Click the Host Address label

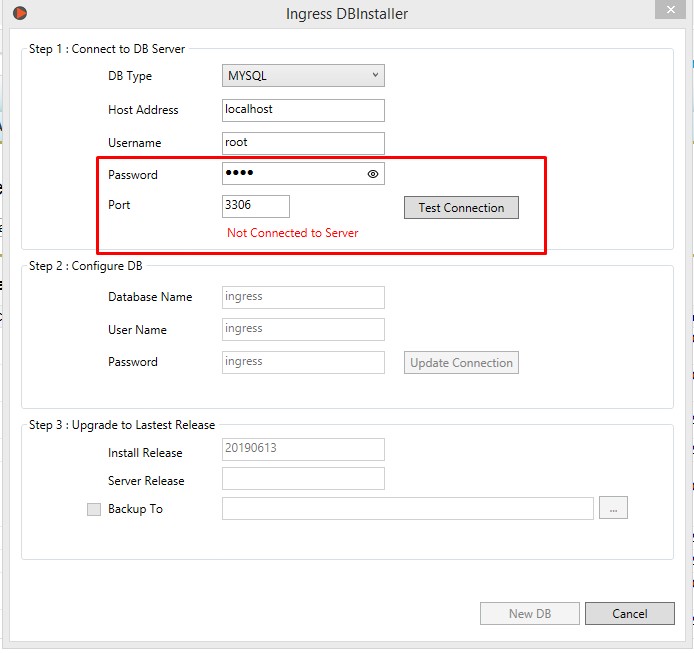point(143,110)
